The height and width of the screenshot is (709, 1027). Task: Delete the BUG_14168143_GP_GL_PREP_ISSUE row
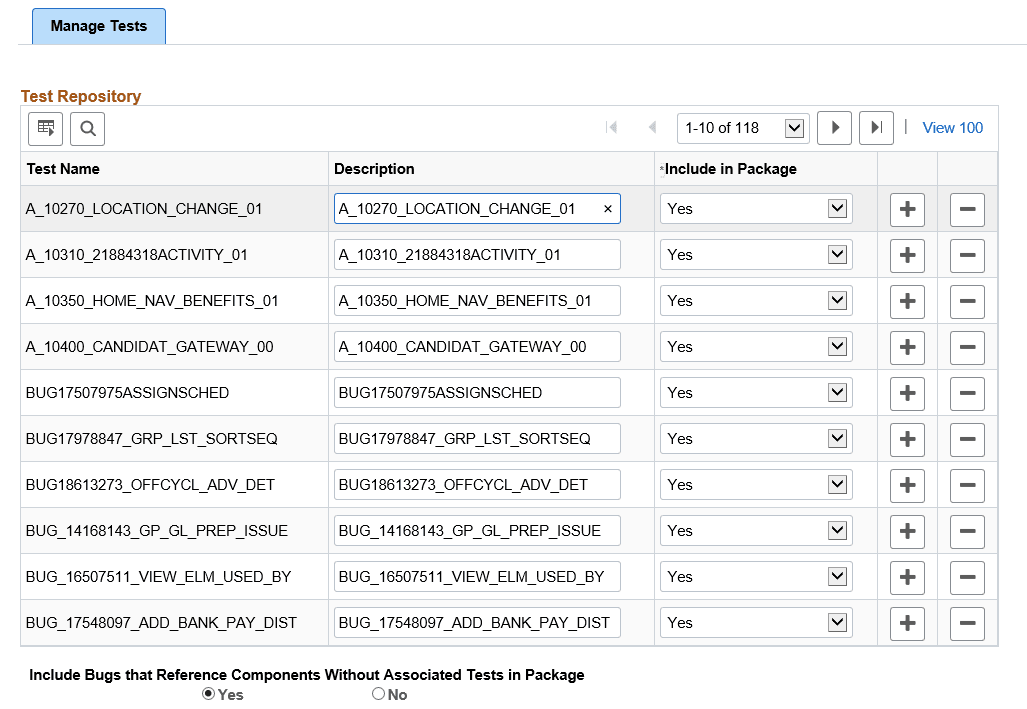click(966, 531)
